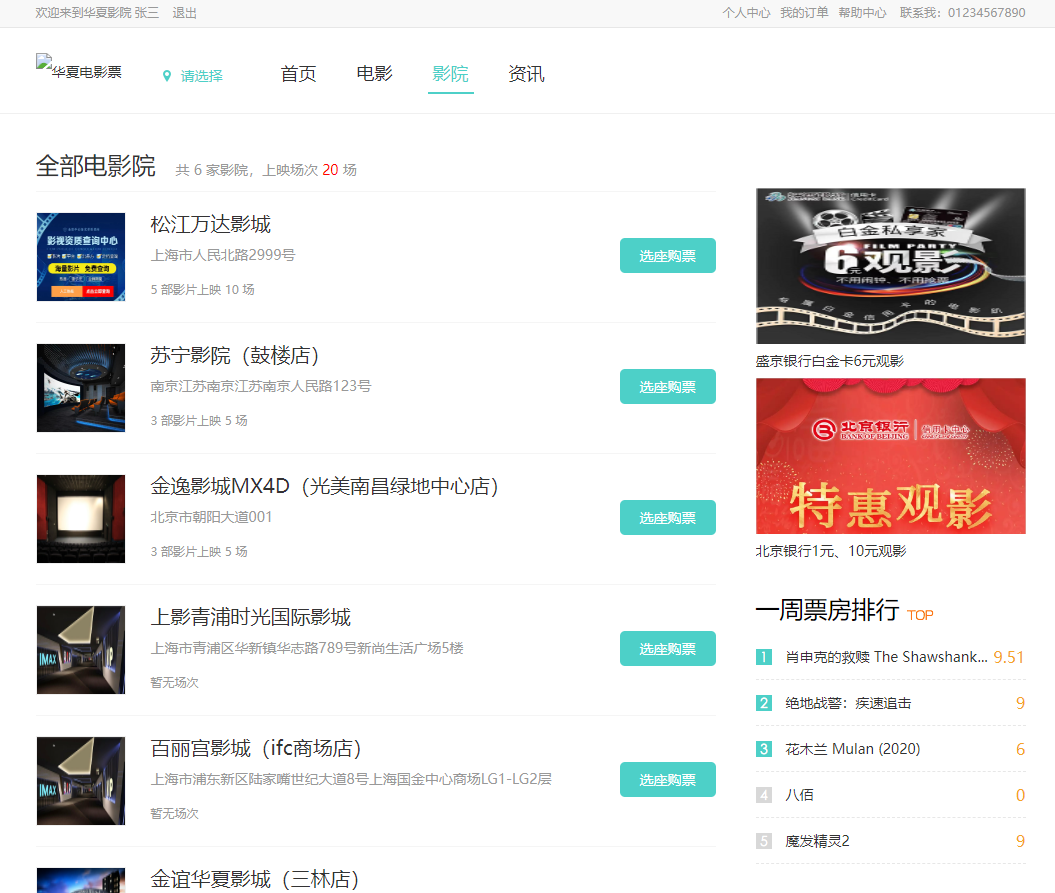Click the grey rank 4 badge

click(764, 795)
